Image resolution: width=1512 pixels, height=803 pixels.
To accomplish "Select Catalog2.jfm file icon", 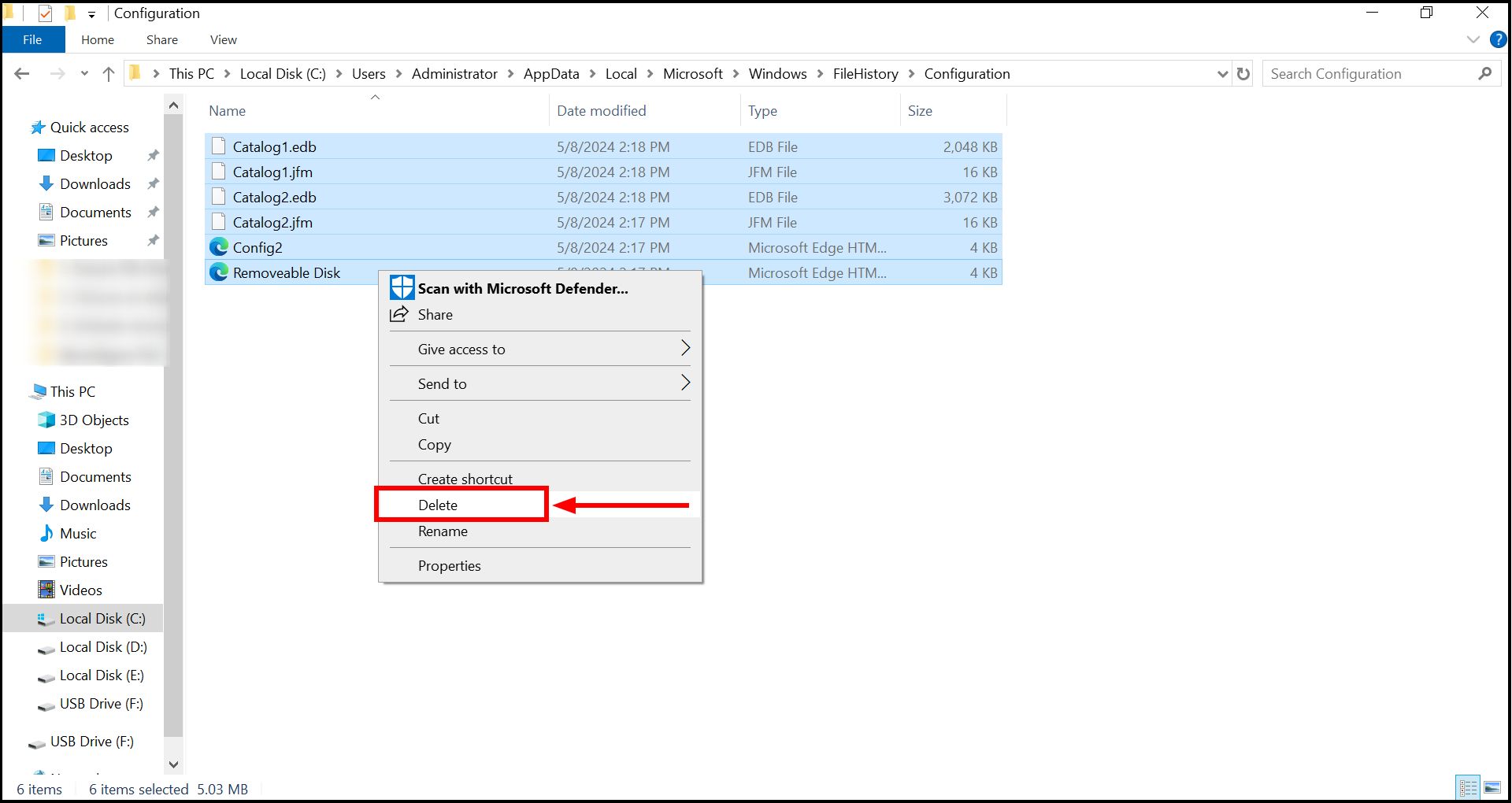I will point(219,222).
